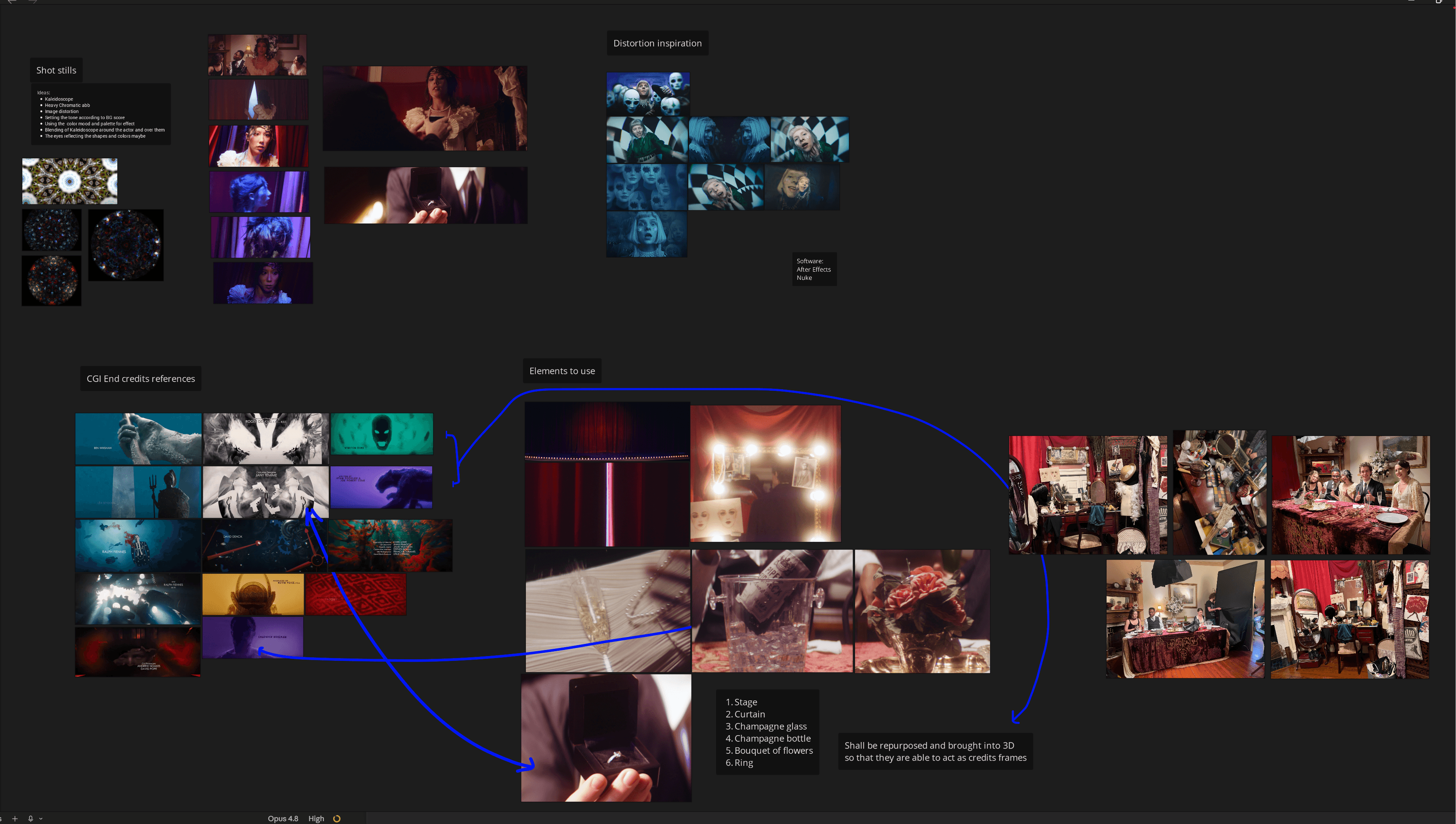This screenshot has width=1456, height=824.
Task: Select the group scene shot still
Action: [257, 55]
